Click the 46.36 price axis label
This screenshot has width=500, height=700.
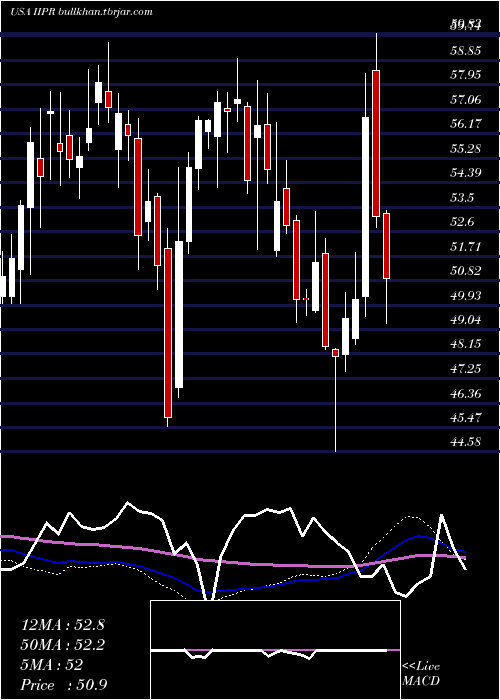(465, 393)
